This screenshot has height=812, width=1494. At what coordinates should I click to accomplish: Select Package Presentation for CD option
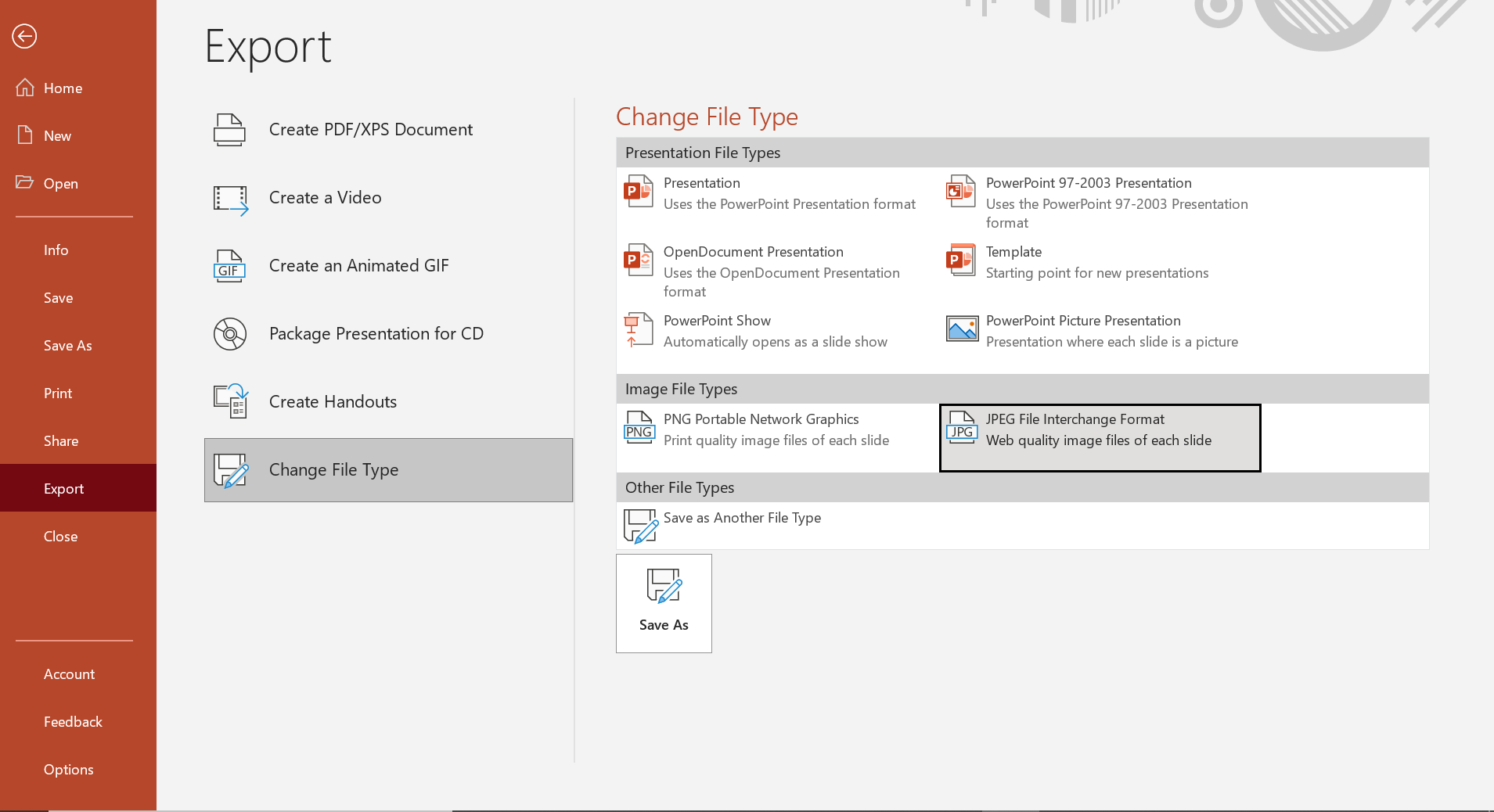[388, 334]
